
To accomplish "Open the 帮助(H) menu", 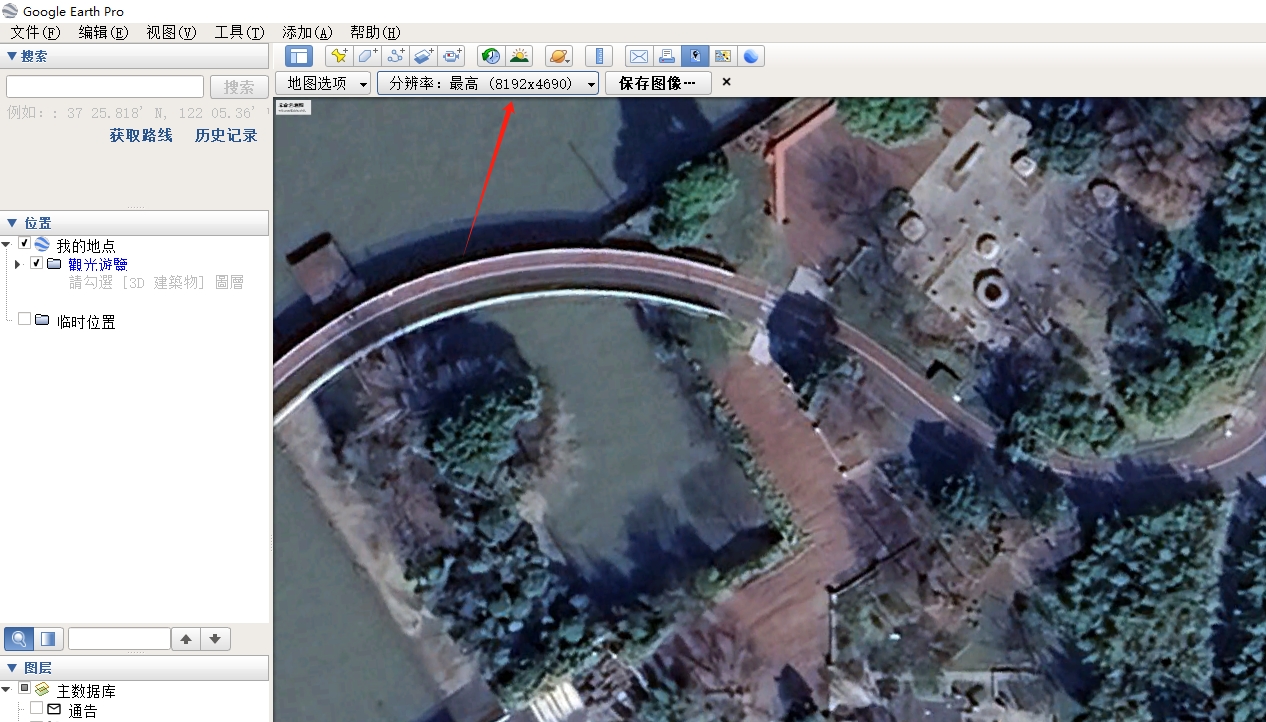I will [376, 32].
